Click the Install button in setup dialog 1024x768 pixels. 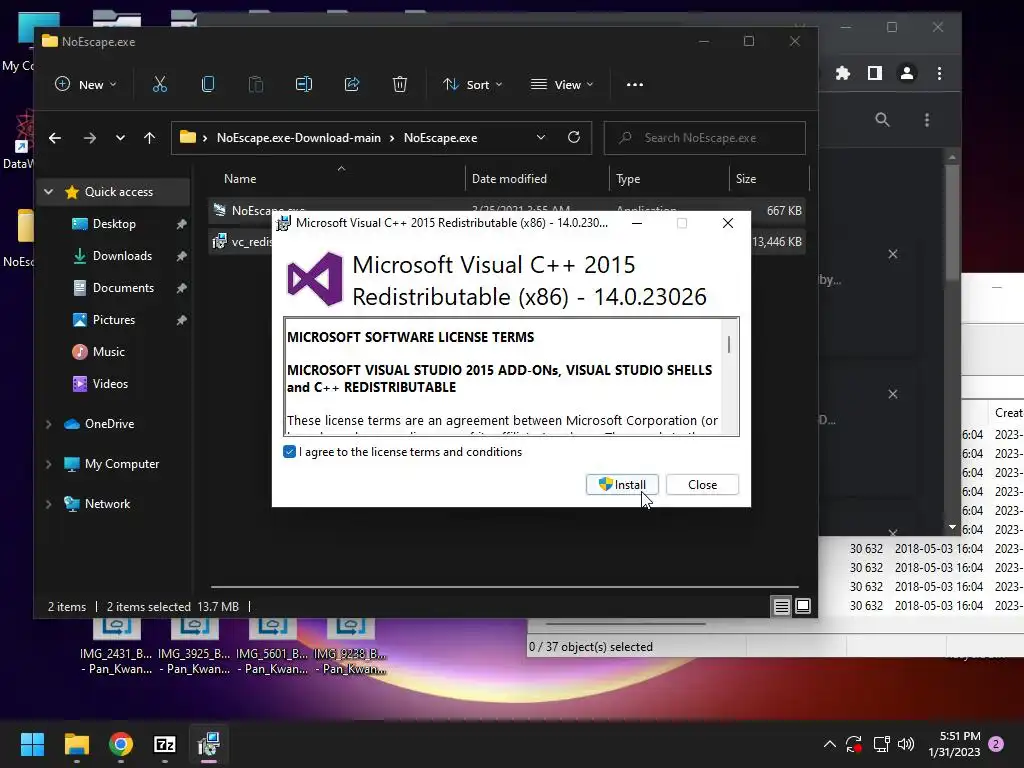tap(622, 485)
